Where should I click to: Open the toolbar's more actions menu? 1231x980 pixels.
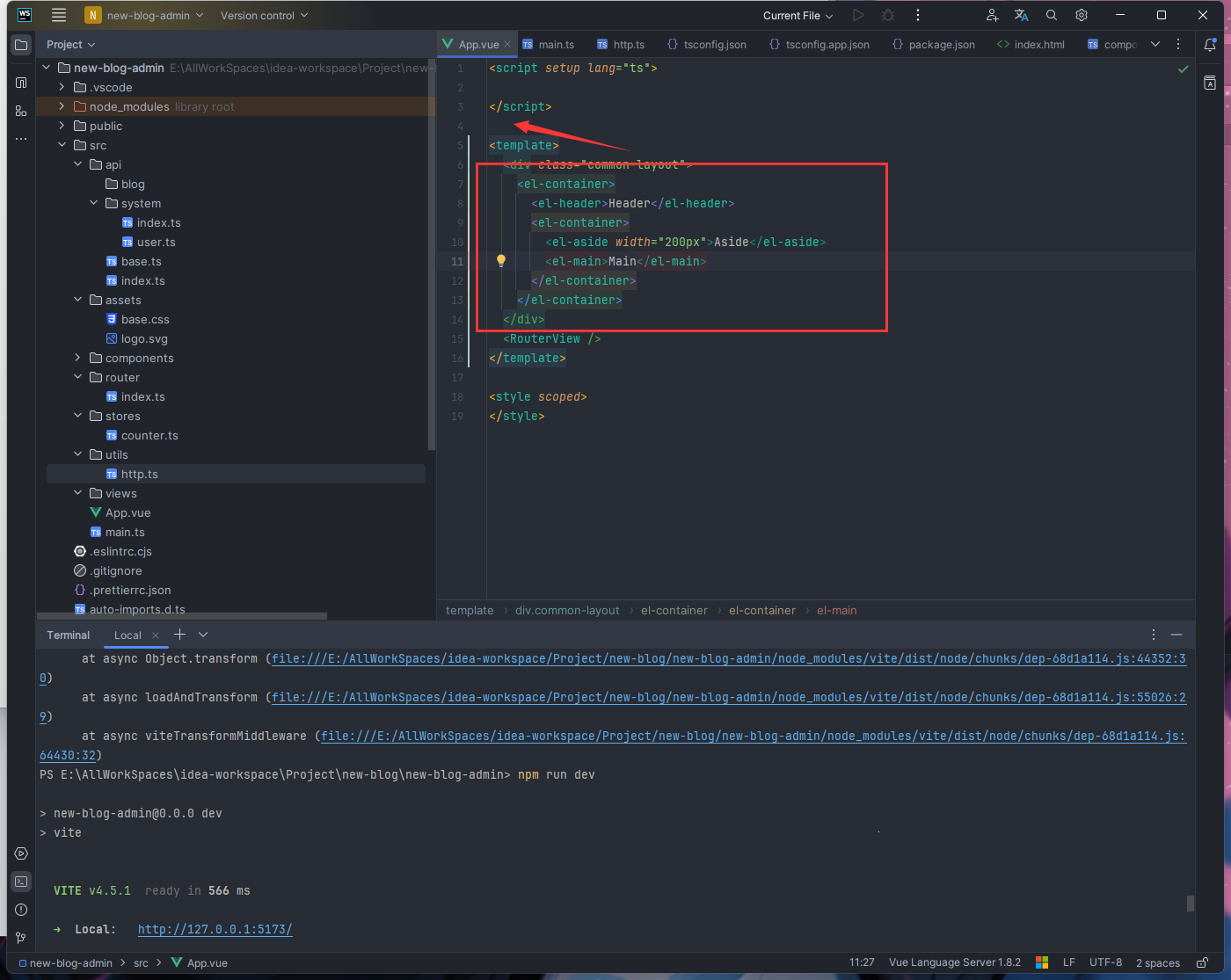pos(918,15)
